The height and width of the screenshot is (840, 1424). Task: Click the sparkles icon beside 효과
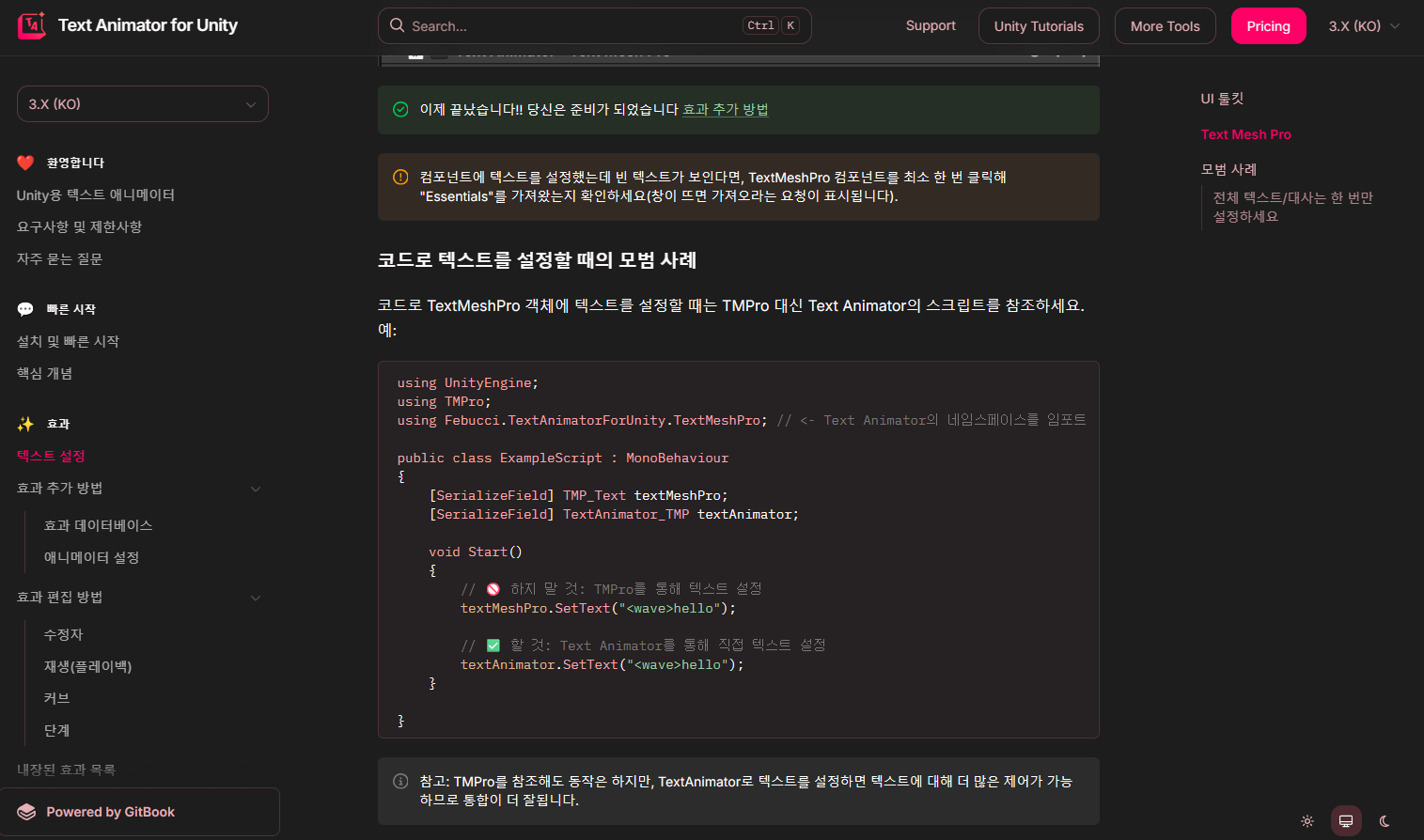pos(25,424)
